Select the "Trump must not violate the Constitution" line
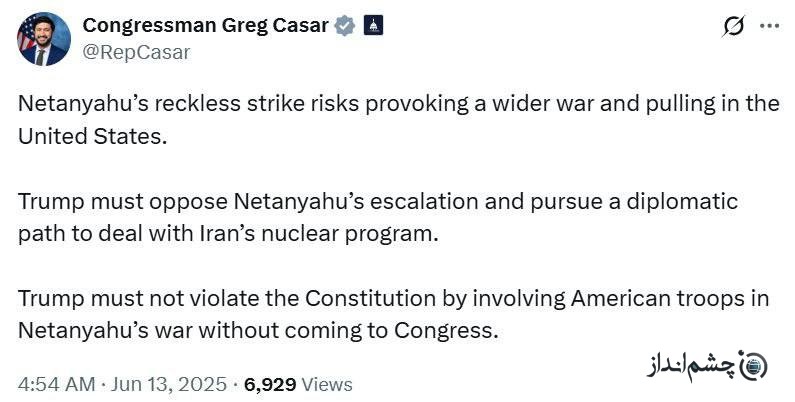The width and height of the screenshot is (795, 402). pyautogui.click(x=393, y=299)
